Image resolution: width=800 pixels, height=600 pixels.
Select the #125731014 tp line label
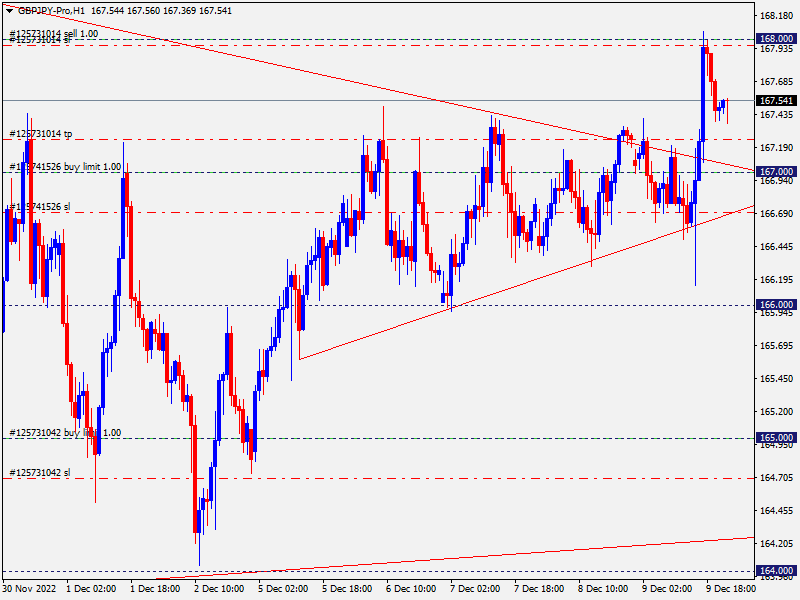[41, 134]
